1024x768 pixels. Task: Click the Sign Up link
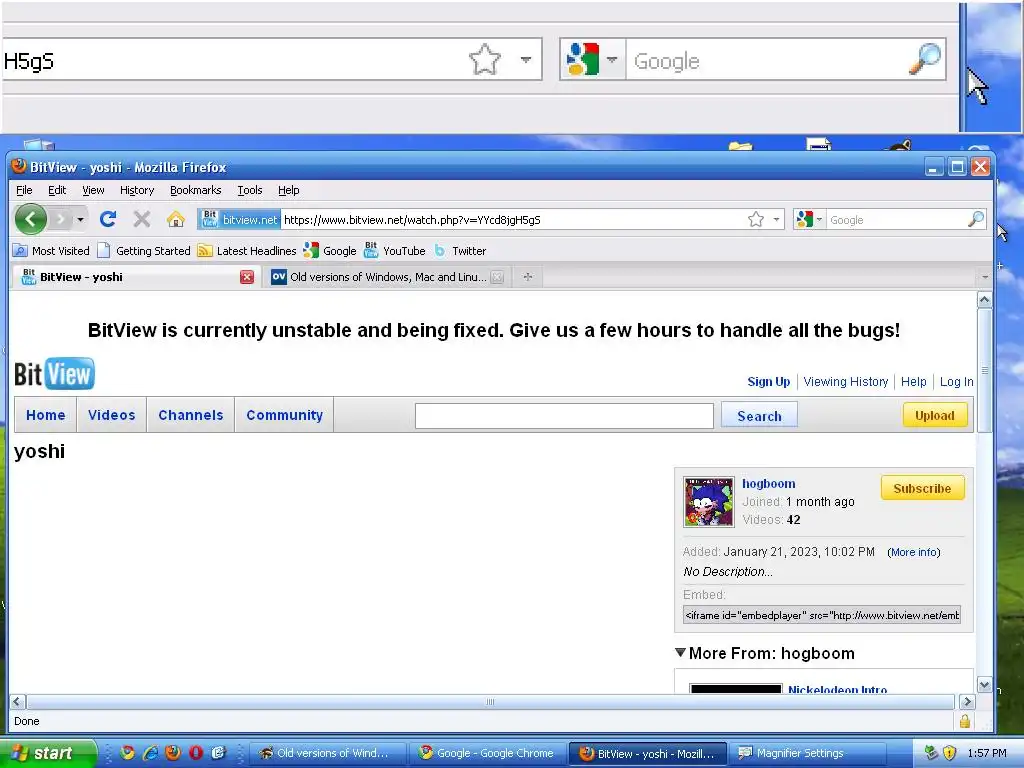(768, 381)
